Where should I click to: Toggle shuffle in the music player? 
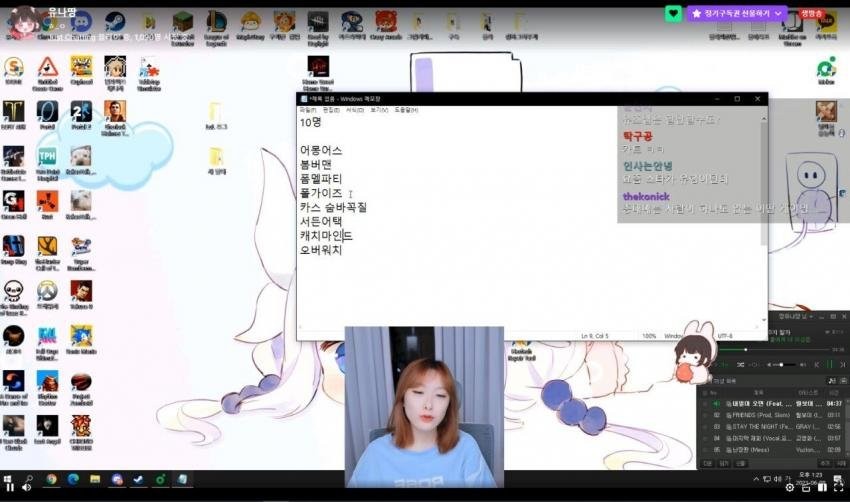point(740,365)
